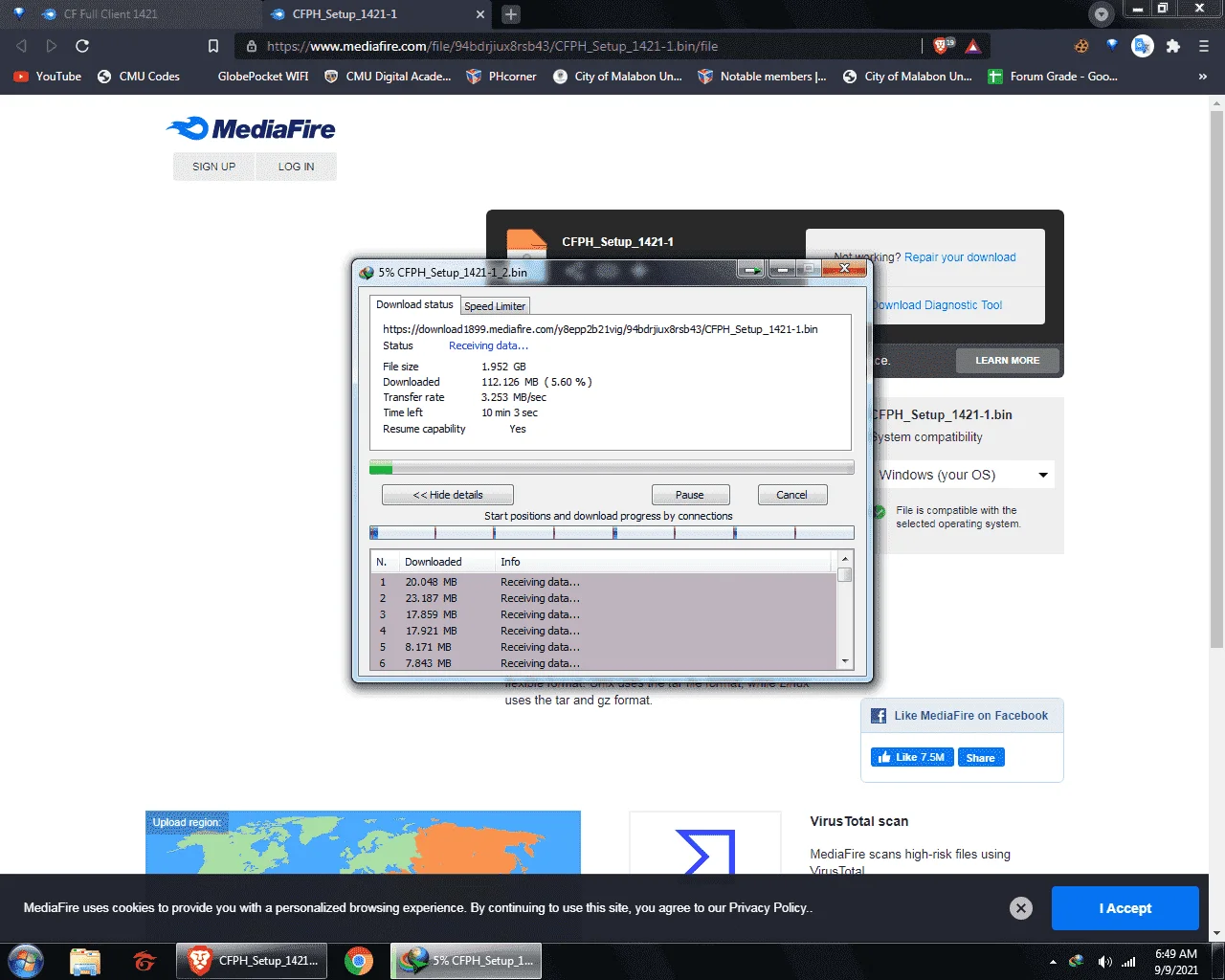1225x980 pixels.
Task: Click the SIGN UP button
Action: coord(213,167)
